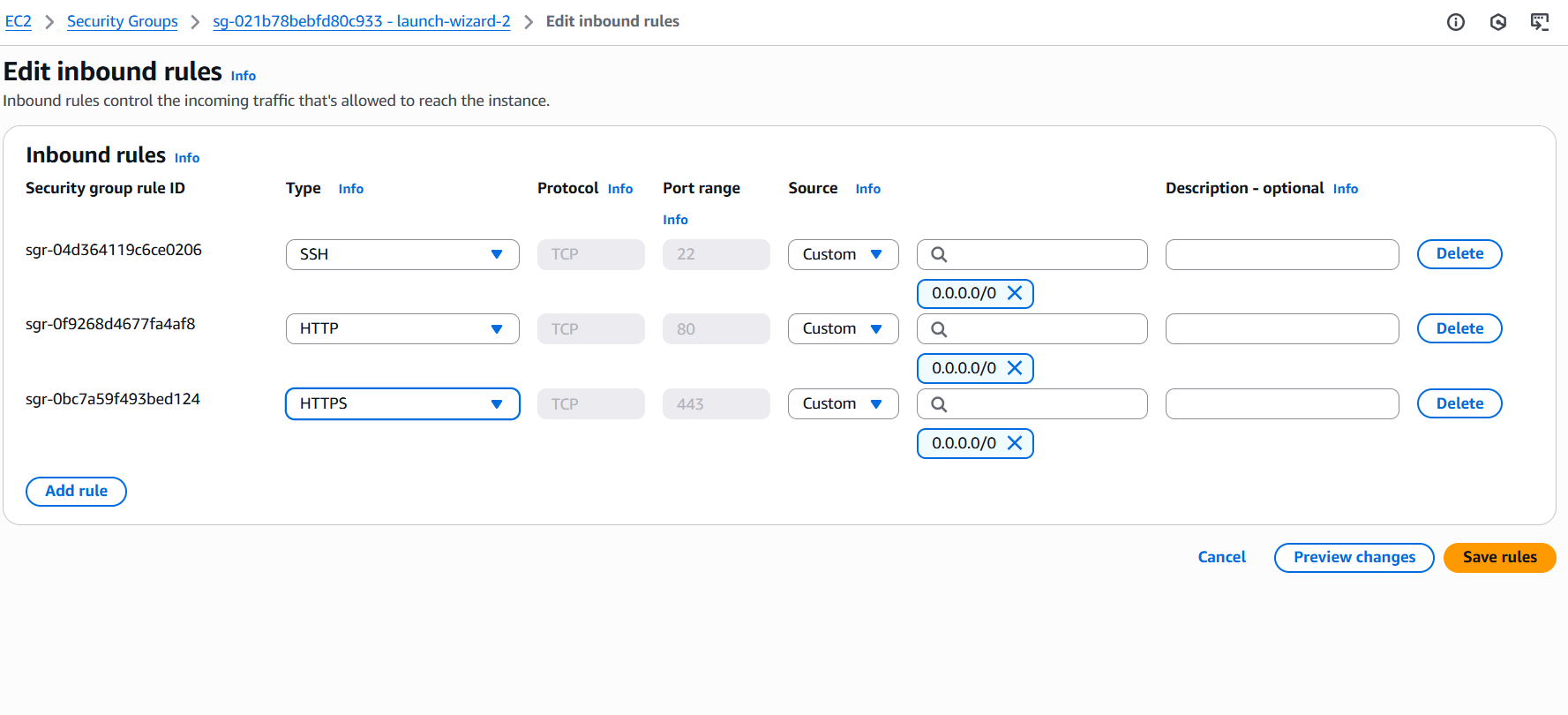Launch CloudShell terminal icon

1540,22
